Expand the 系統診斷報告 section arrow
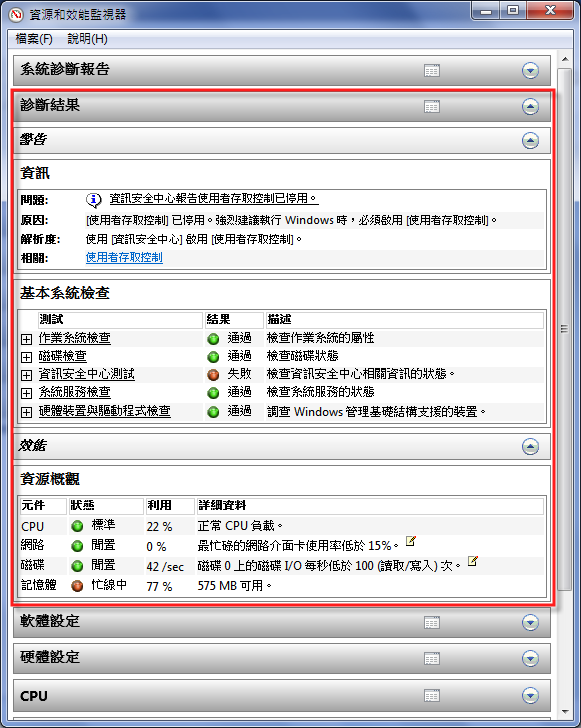 (530, 71)
